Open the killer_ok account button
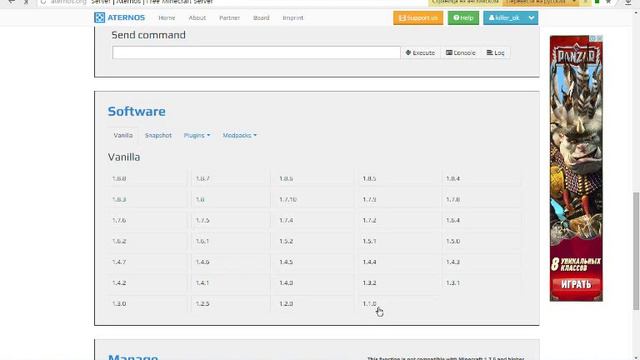This screenshot has height=360, width=640. pos(504,18)
